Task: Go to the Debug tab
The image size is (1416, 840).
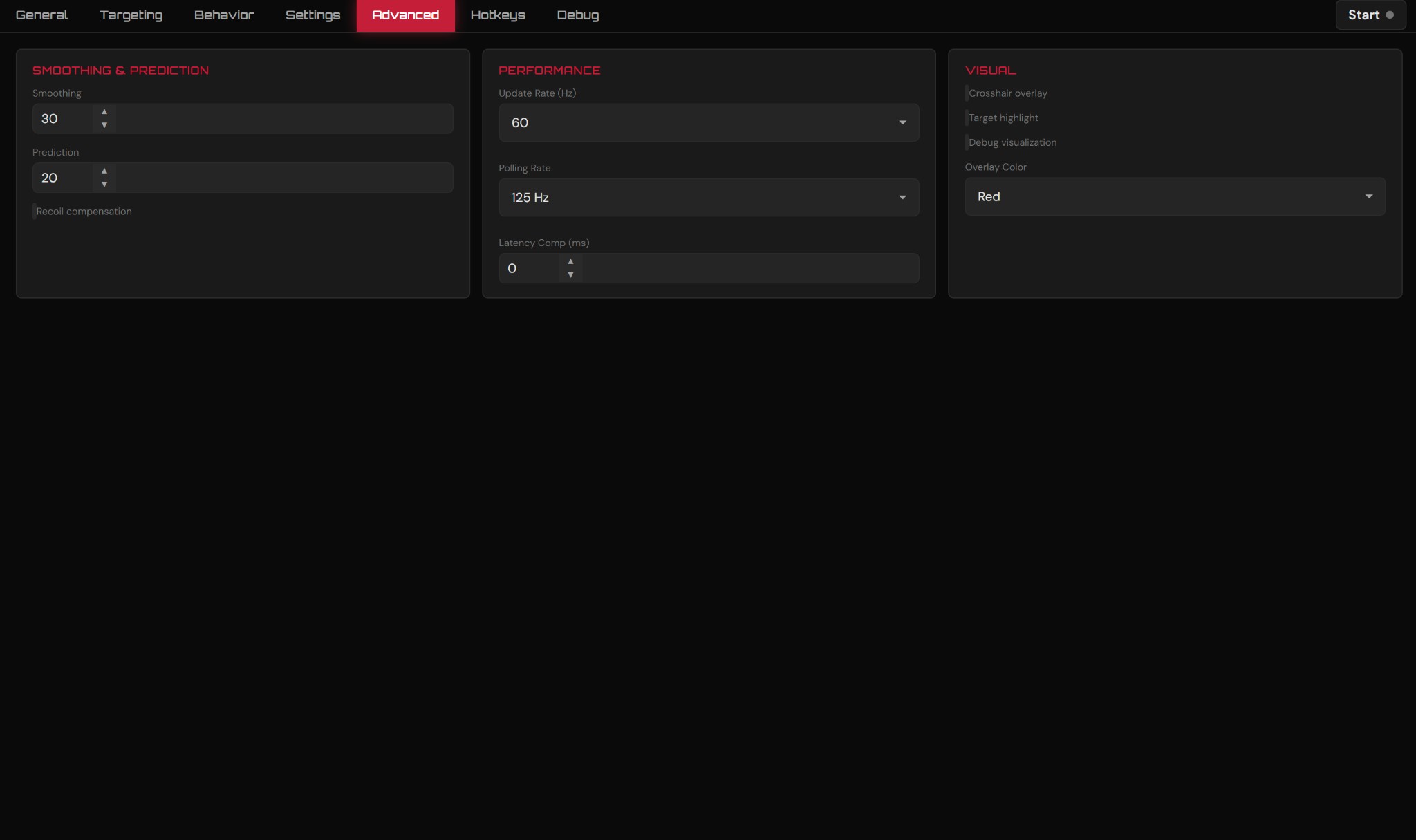Action: point(577,15)
